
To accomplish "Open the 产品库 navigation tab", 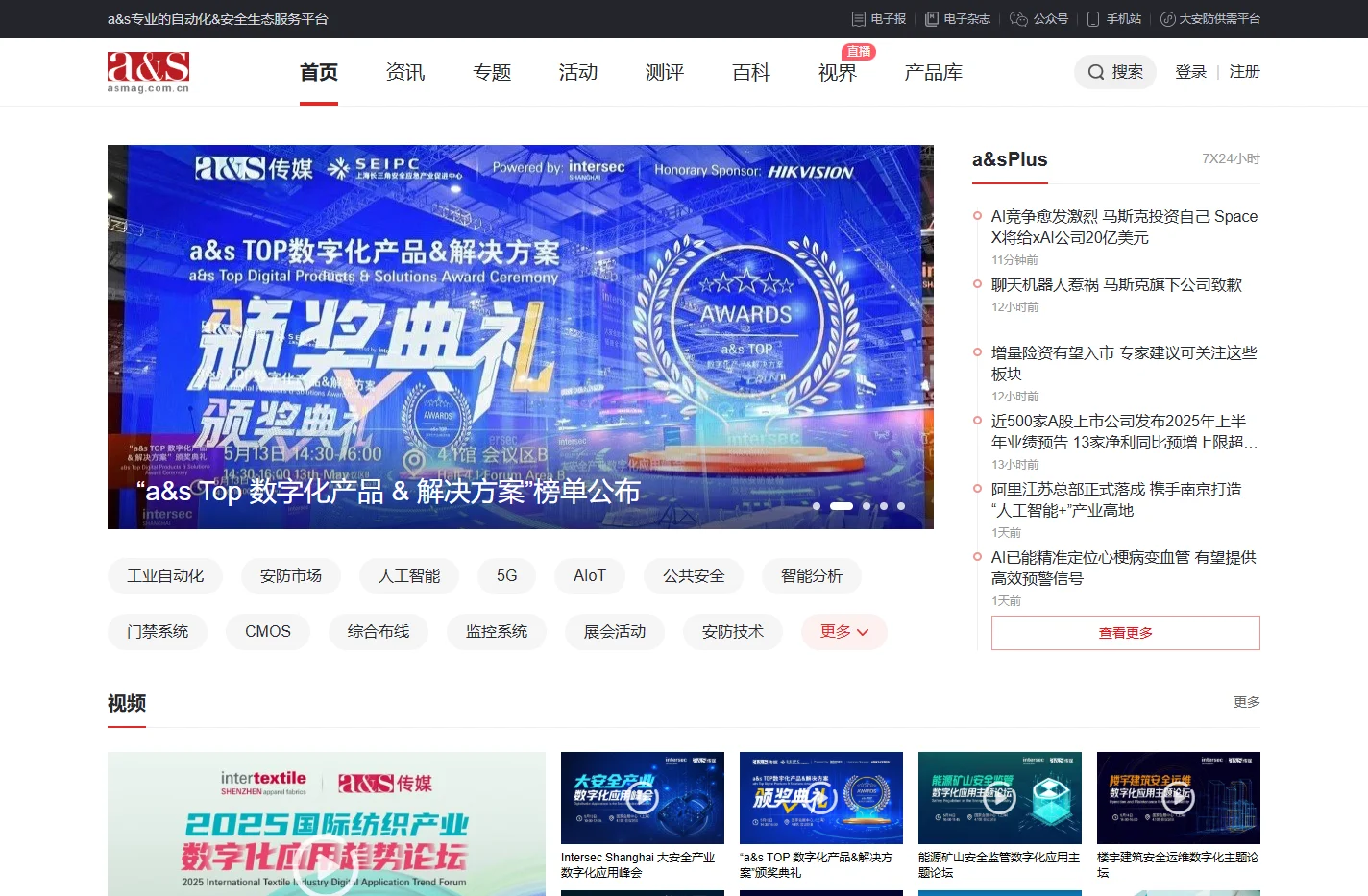I will 934,72.
